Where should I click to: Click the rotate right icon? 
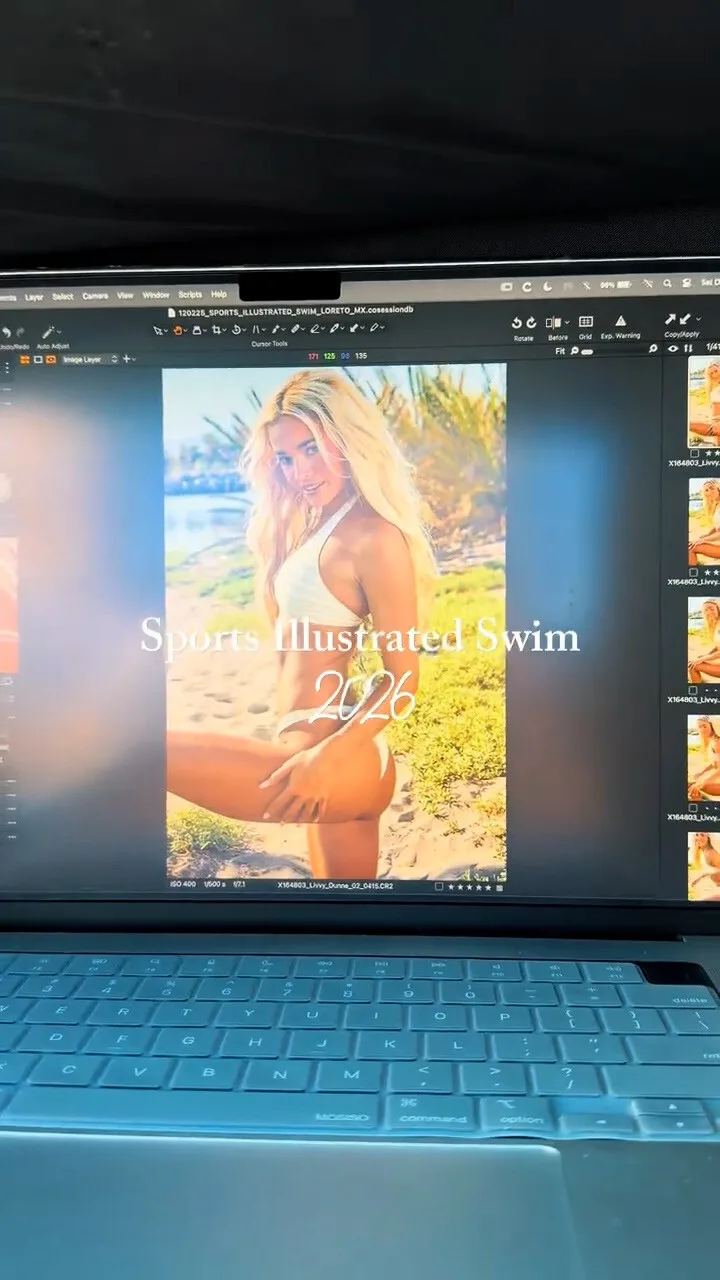point(531,323)
